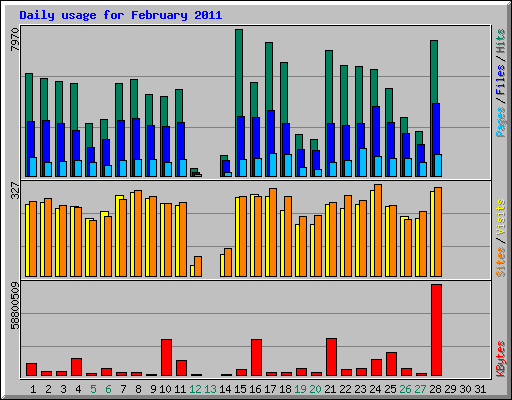Image resolution: width=512 pixels, height=400 pixels.
Task: Click day 16 on the date axis
Action: tap(255, 389)
